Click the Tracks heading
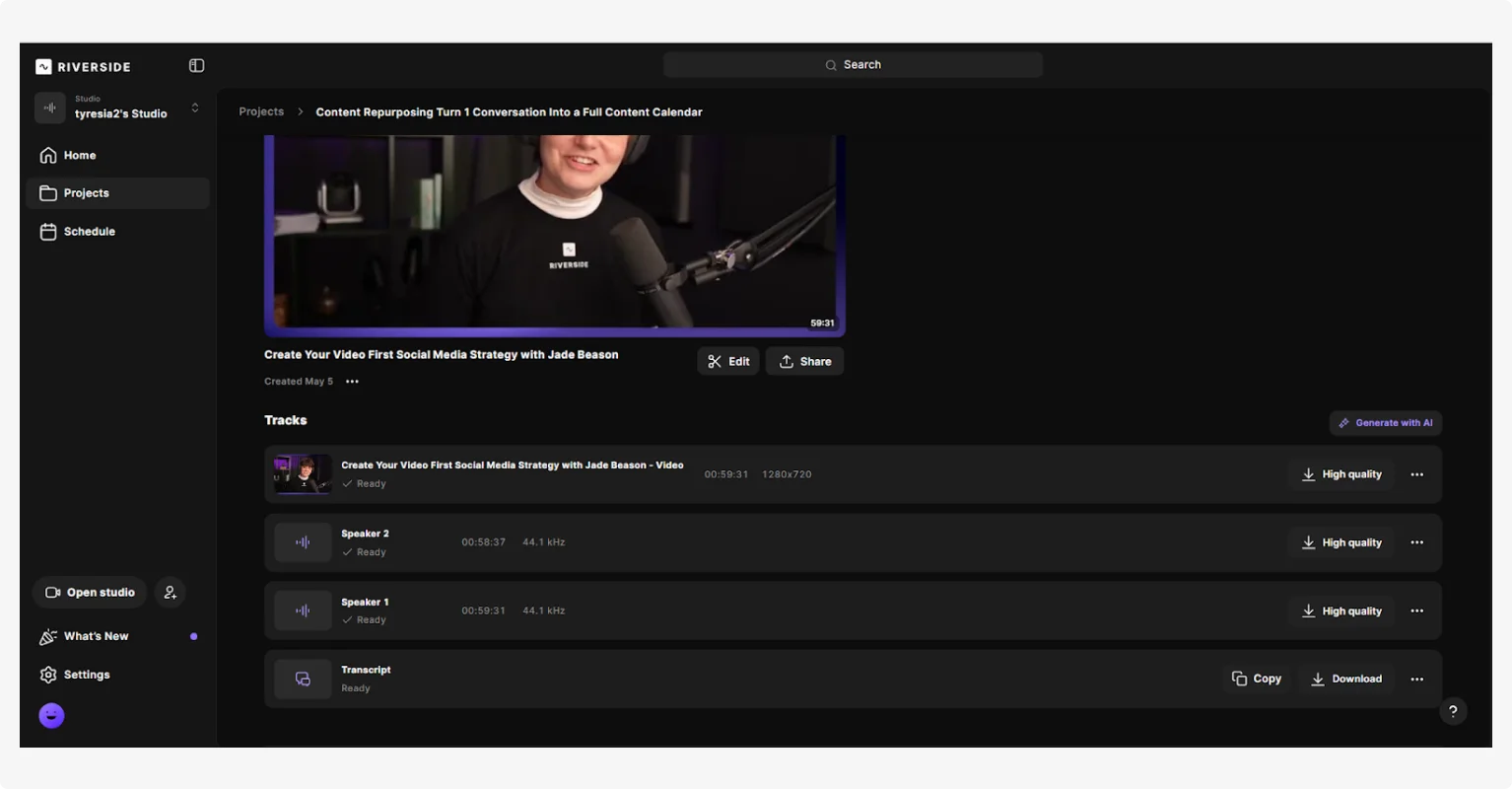The width and height of the screenshot is (1512, 789). coord(285,420)
